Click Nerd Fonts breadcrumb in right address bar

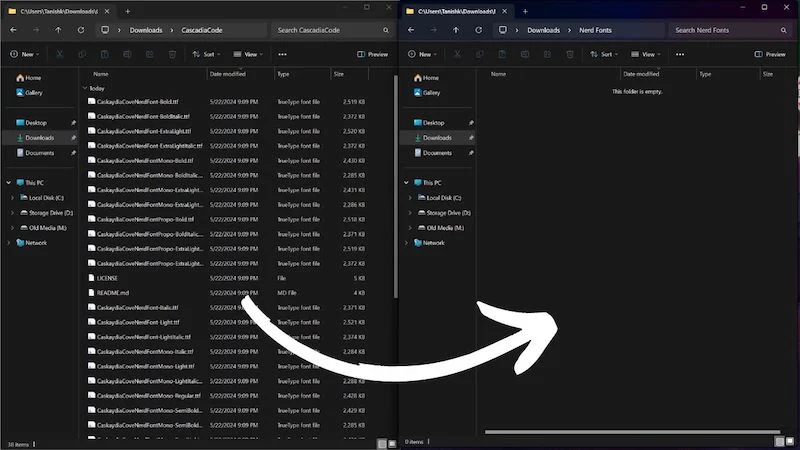[x=595, y=30]
